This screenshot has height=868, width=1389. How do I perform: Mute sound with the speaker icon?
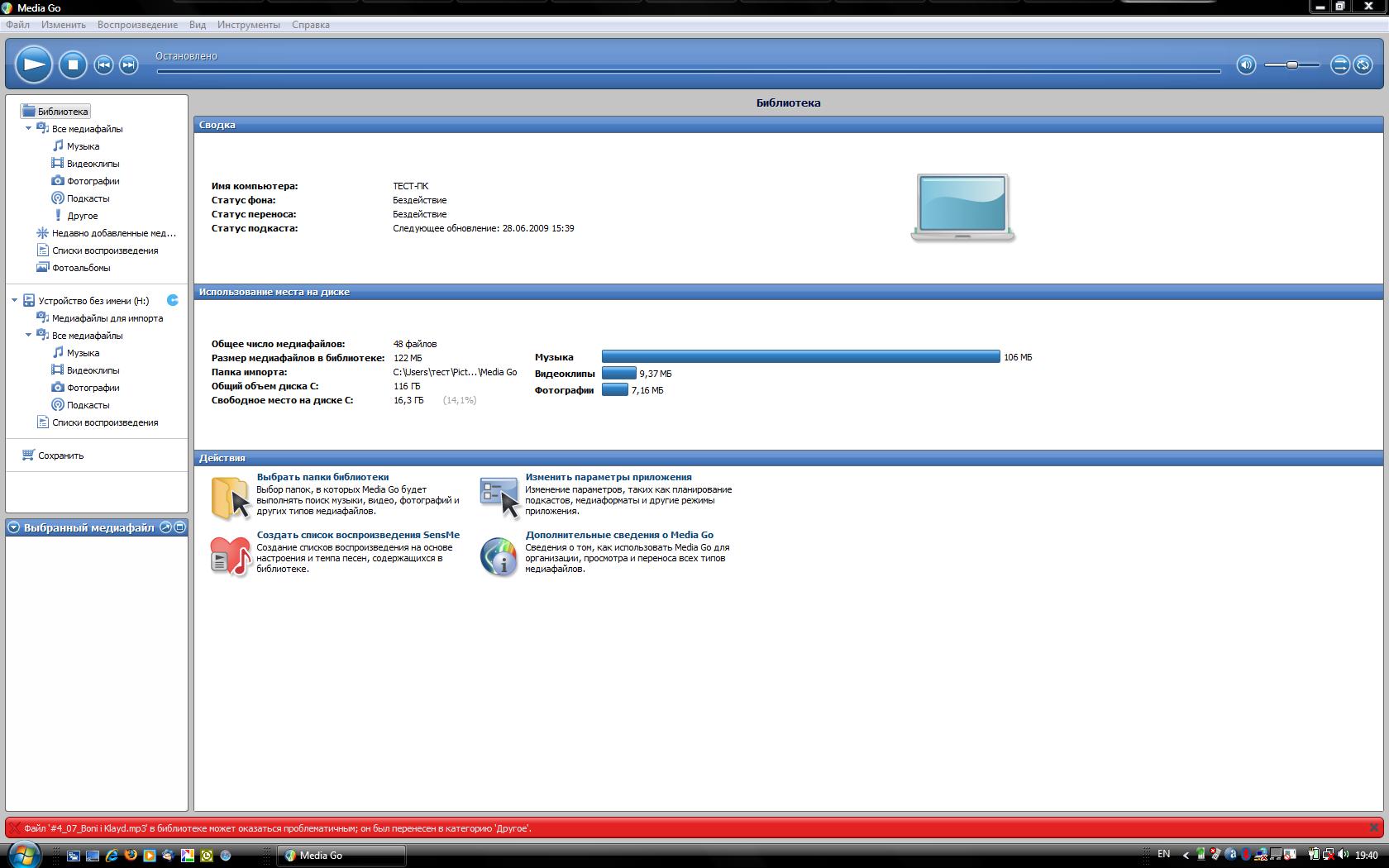click(x=1246, y=64)
